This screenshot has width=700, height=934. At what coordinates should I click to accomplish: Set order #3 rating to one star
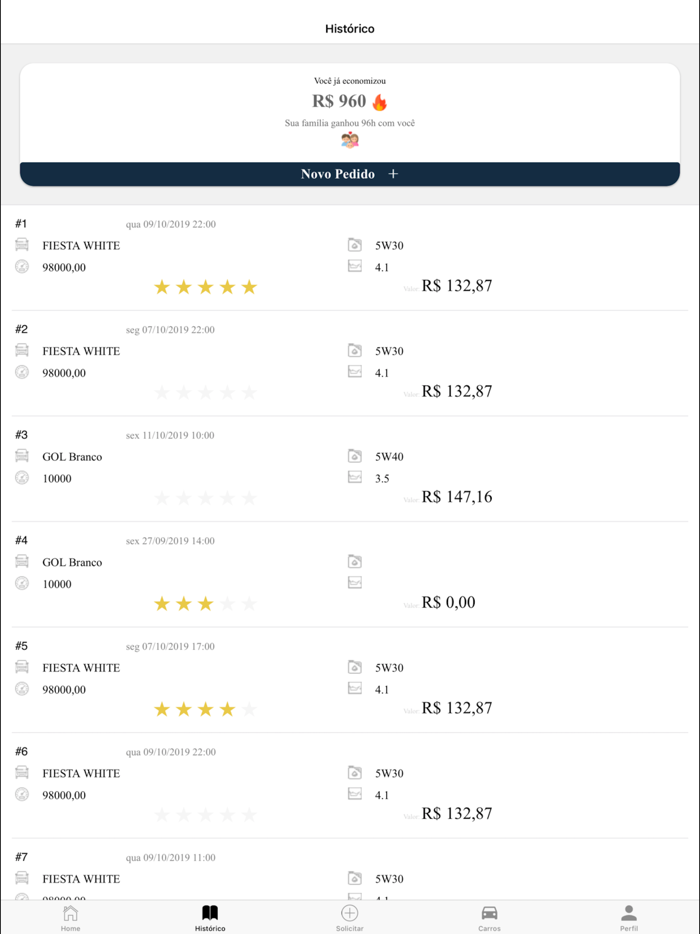point(162,498)
